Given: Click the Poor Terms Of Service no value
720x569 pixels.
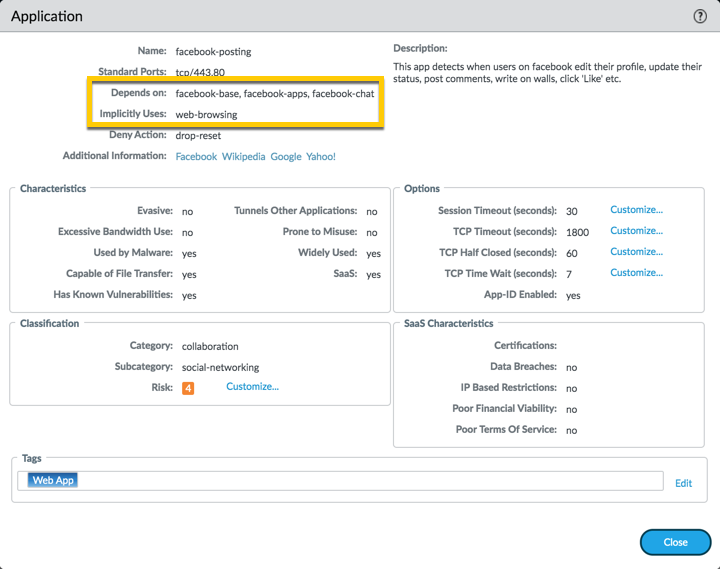Looking at the screenshot, I should coord(571,430).
